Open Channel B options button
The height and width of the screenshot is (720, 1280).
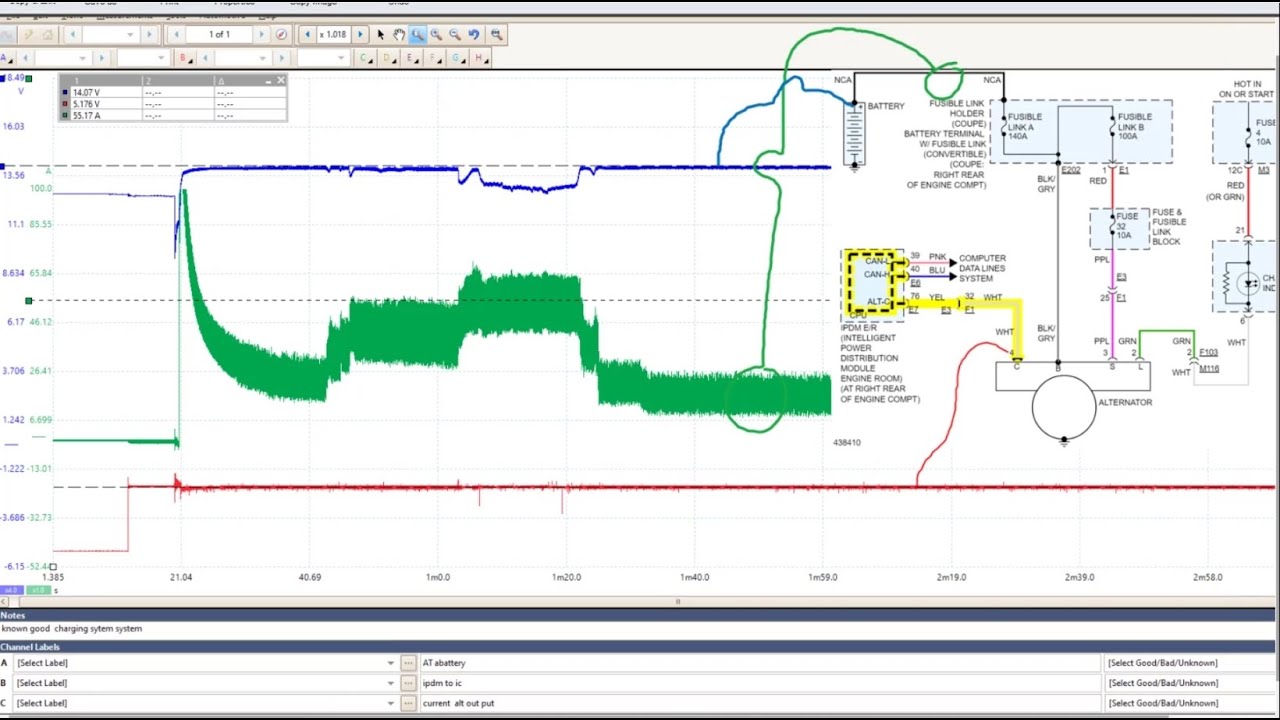[x=185, y=58]
